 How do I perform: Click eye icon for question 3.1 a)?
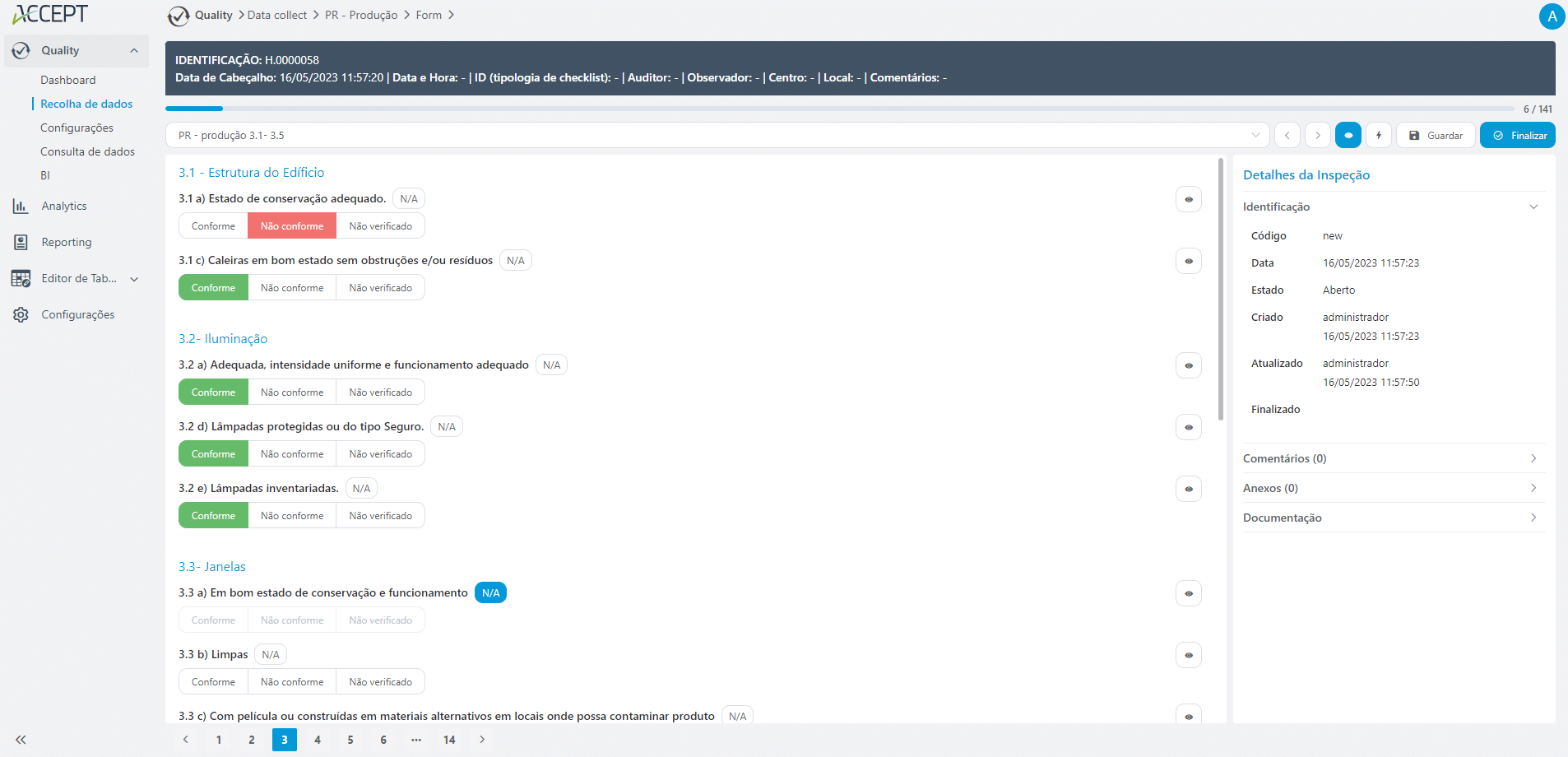[1189, 200]
